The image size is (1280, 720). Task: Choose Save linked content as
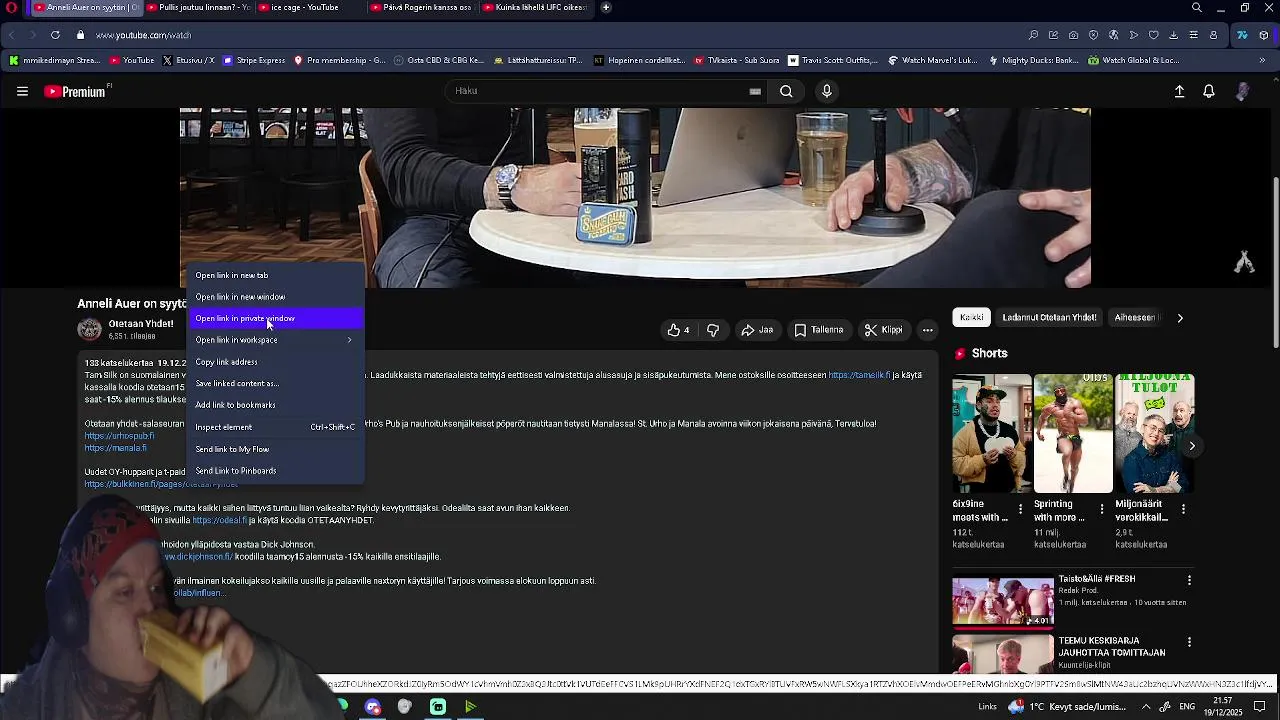(x=275, y=383)
